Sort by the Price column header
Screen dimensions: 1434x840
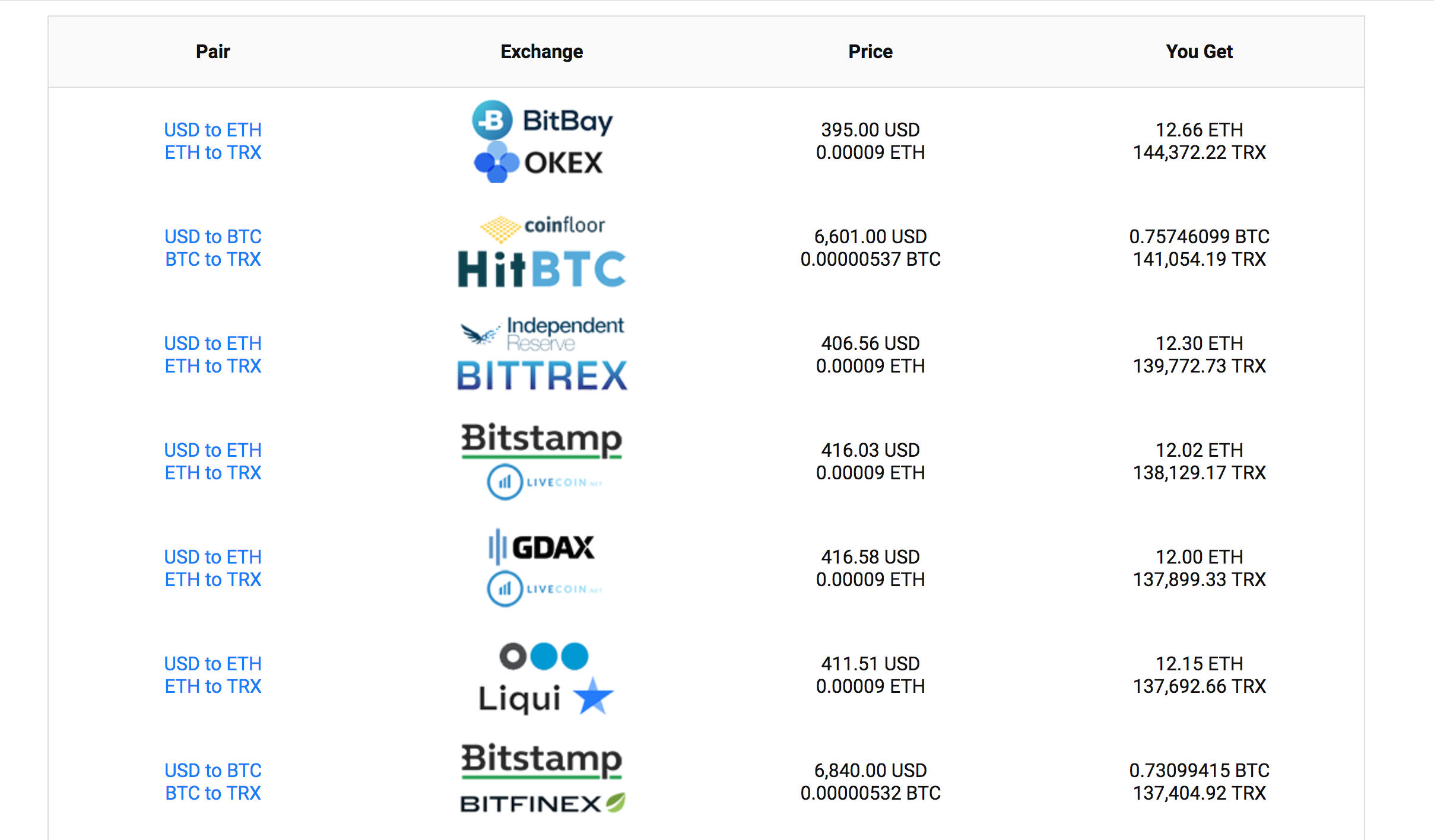(x=870, y=52)
